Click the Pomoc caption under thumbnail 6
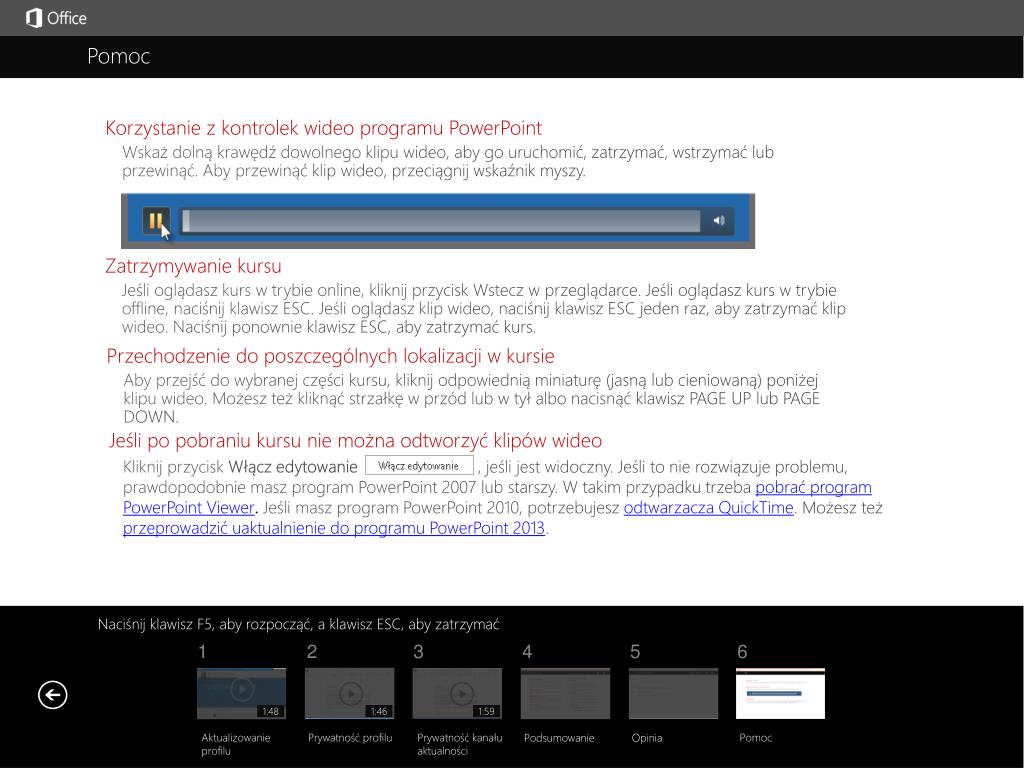This screenshot has height=768, width=1024. [x=756, y=738]
